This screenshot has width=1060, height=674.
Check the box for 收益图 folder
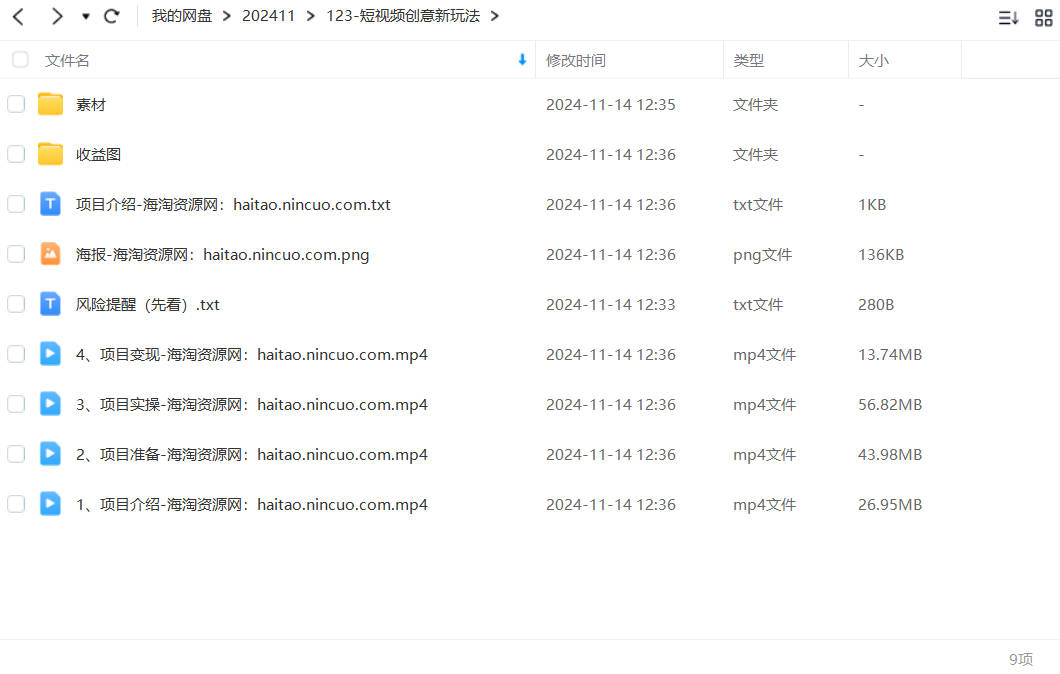point(16,154)
